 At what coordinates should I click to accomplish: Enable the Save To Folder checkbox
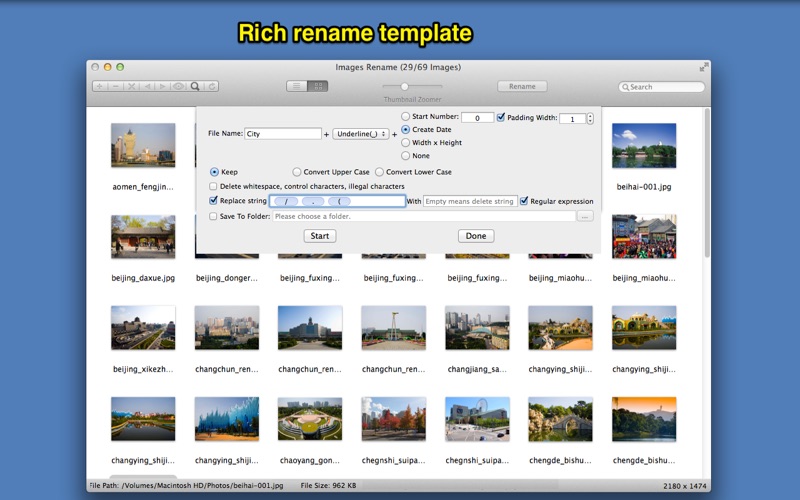pyautogui.click(x=213, y=216)
